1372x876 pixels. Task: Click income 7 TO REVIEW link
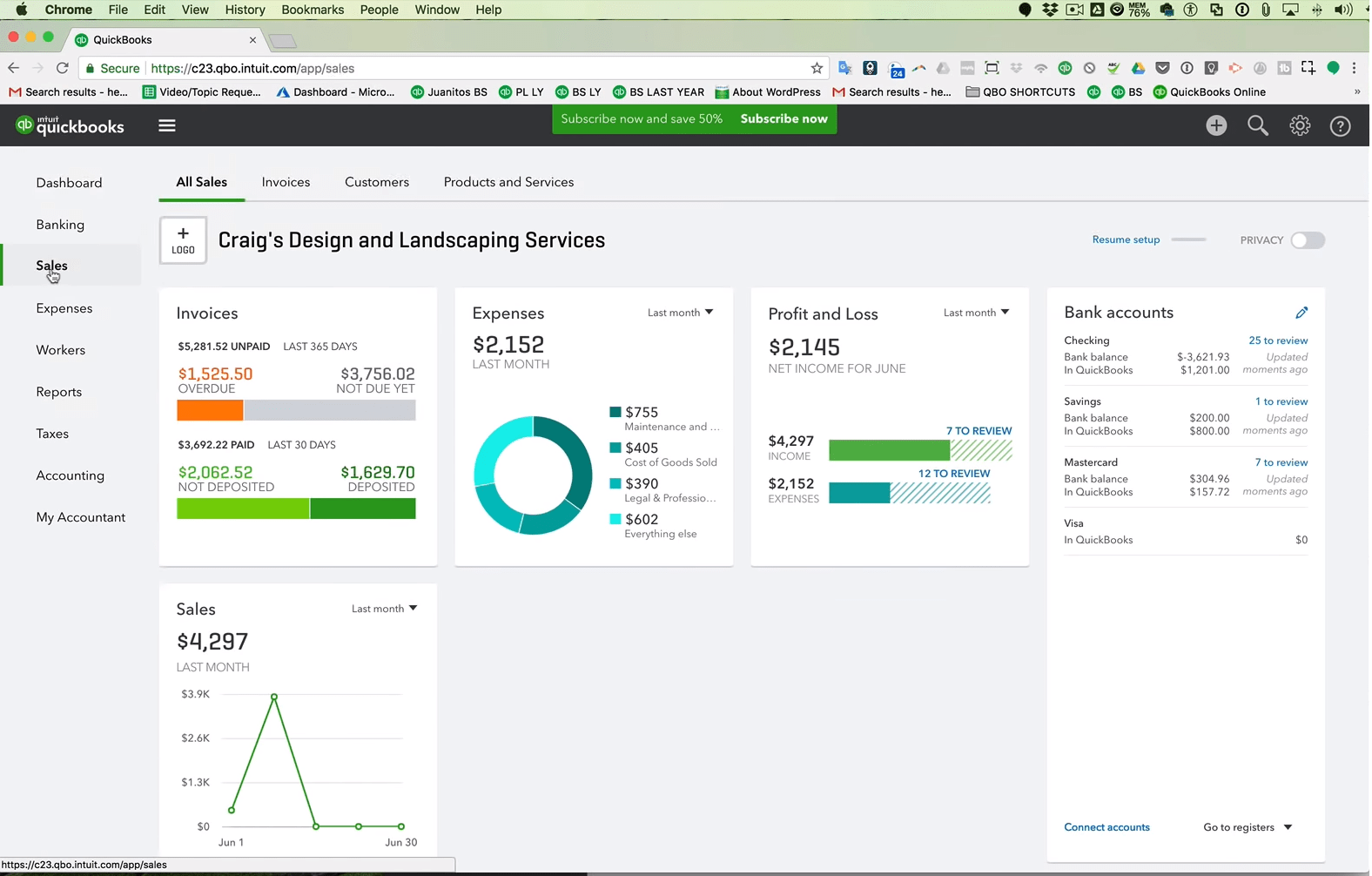click(979, 431)
